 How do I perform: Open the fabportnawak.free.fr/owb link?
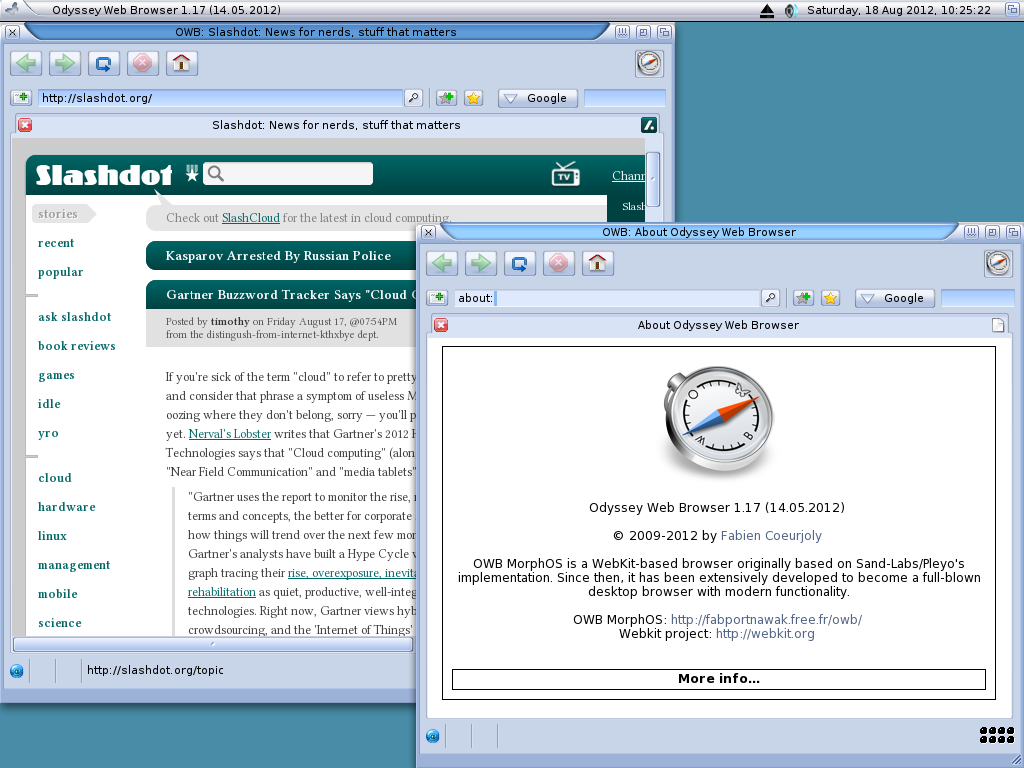pos(766,619)
